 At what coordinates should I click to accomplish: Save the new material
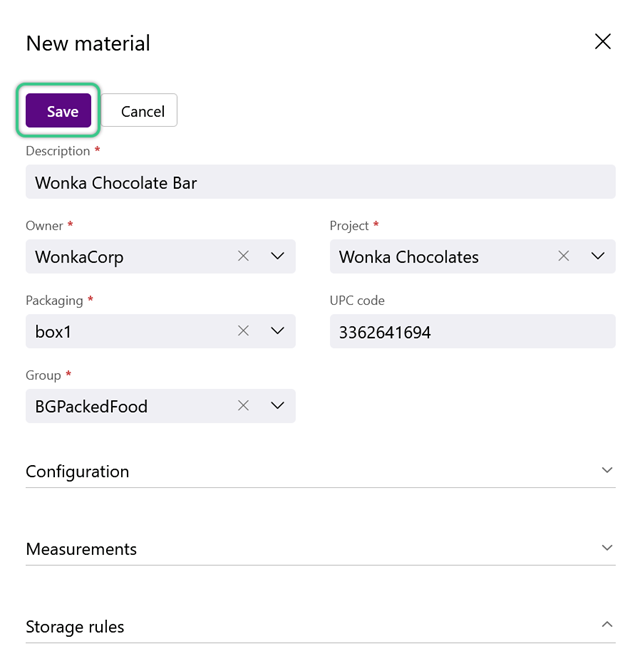[59, 110]
